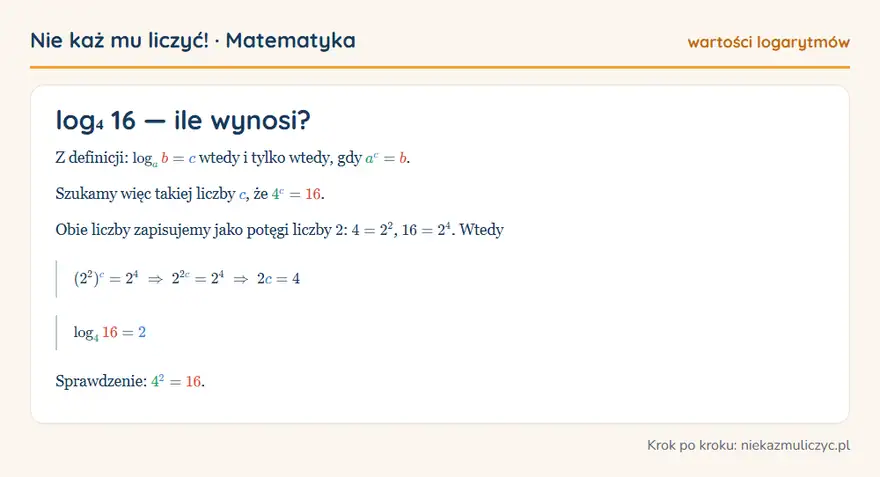Click the line starting 'Z definicji:'
The width and height of the screenshot is (880, 477).
tap(233, 158)
